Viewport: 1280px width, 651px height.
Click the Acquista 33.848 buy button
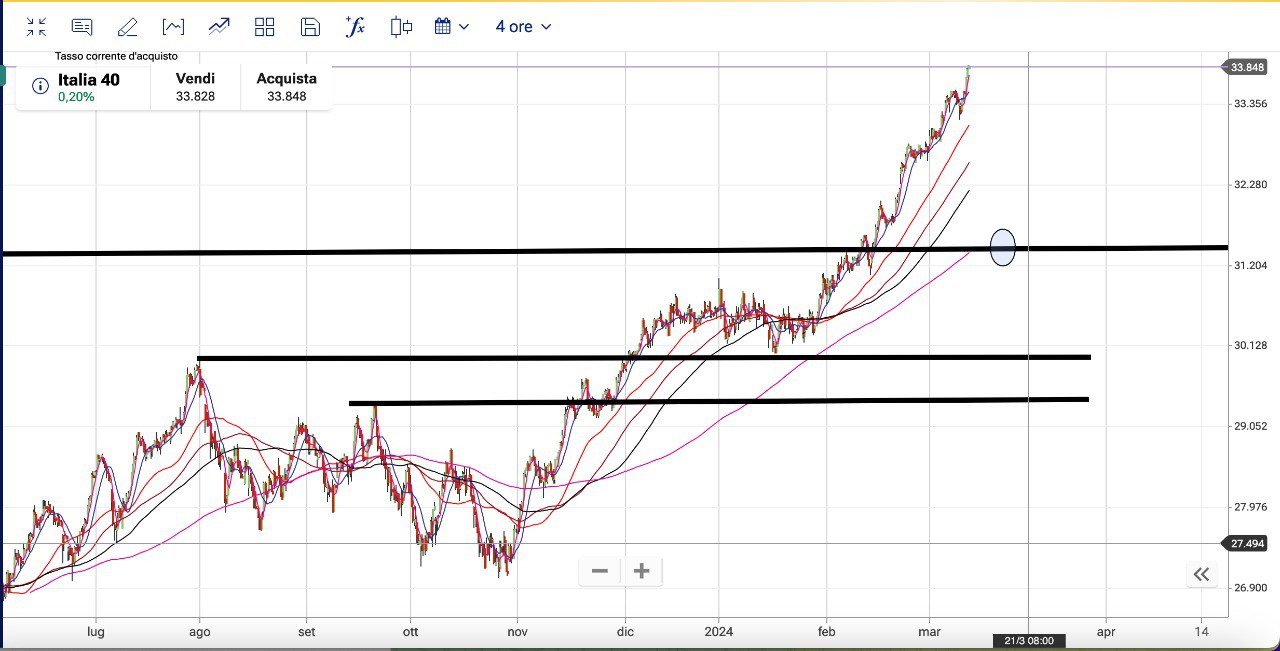tap(286, 87)
